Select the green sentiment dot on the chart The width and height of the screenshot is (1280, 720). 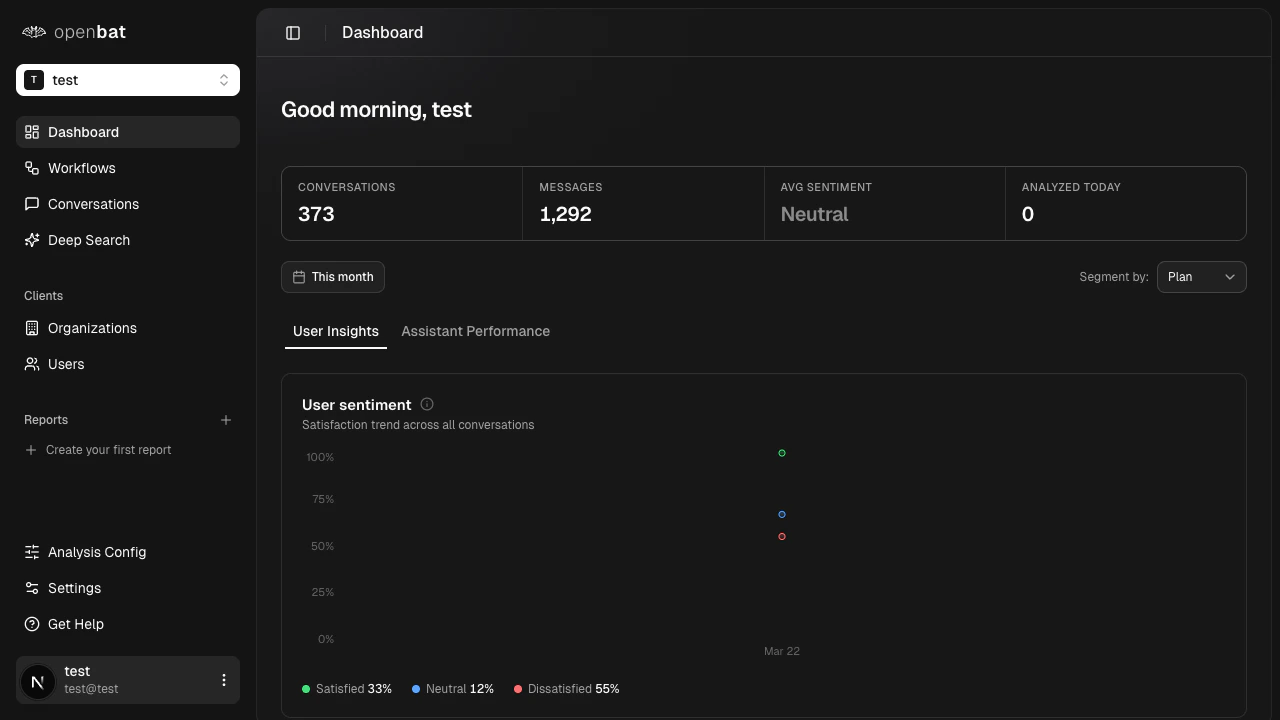(782, 453)
